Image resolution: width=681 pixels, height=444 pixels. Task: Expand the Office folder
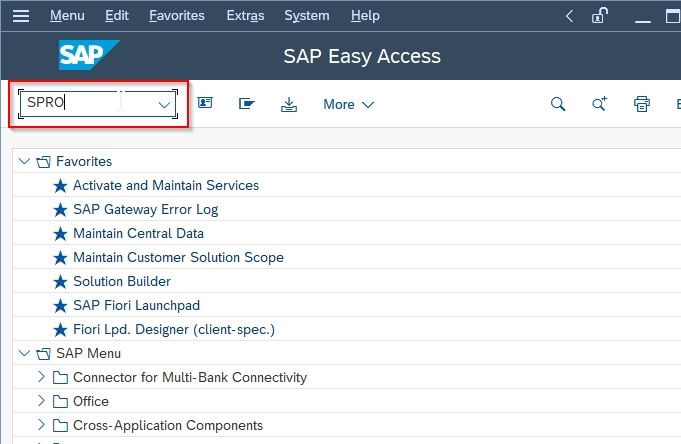pyautogui.click(x=41, y=401)
